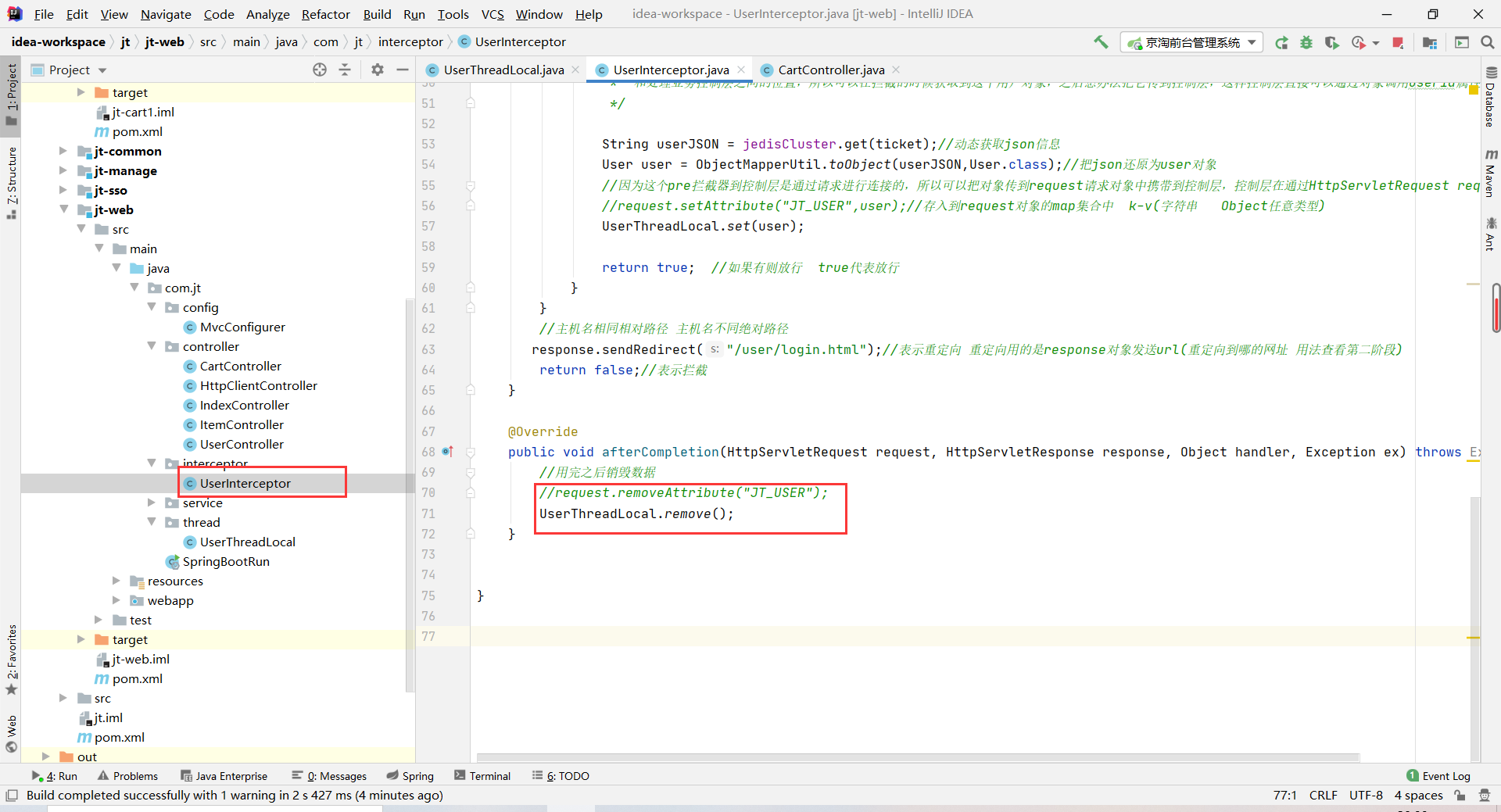Open the 4: Run tool window

click(x=54, y=776)
